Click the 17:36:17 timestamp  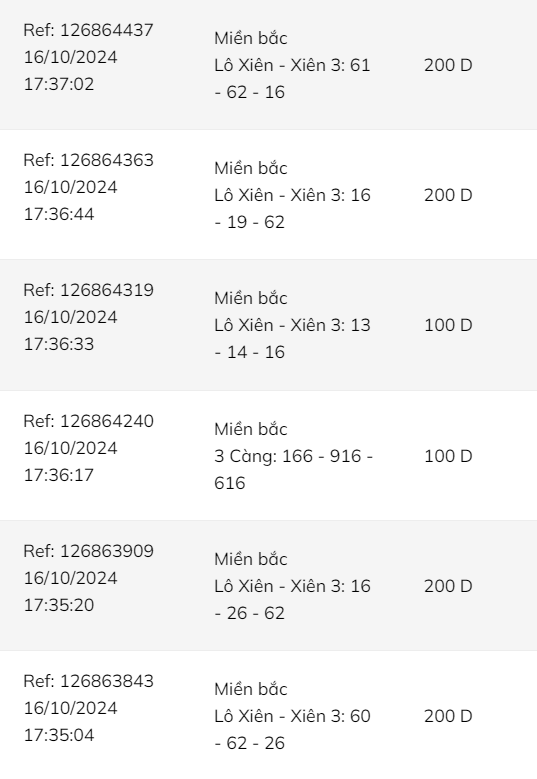[x=59, y=475]
